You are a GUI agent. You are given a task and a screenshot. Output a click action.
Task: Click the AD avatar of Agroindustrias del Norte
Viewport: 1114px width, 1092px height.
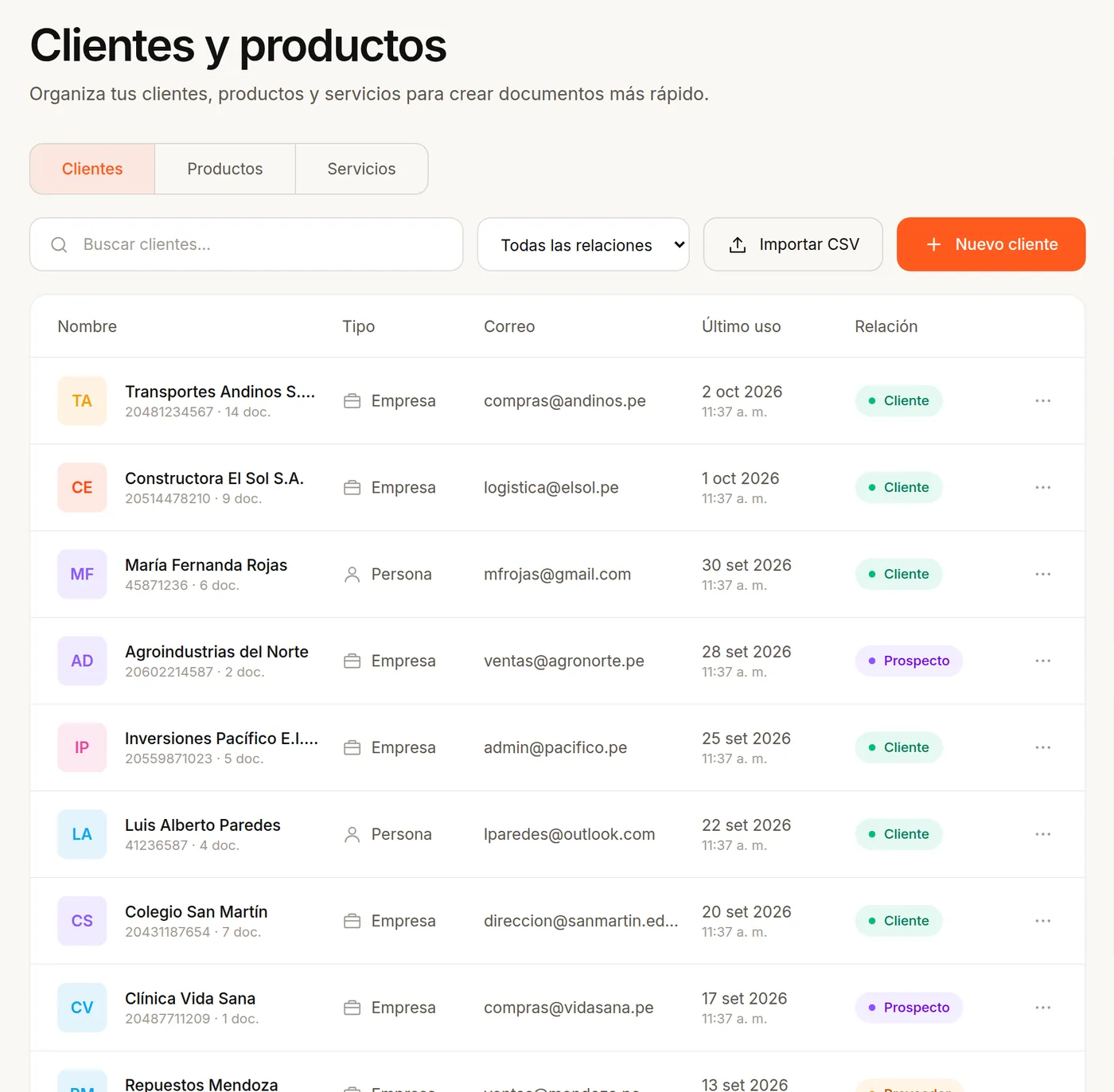82,661
